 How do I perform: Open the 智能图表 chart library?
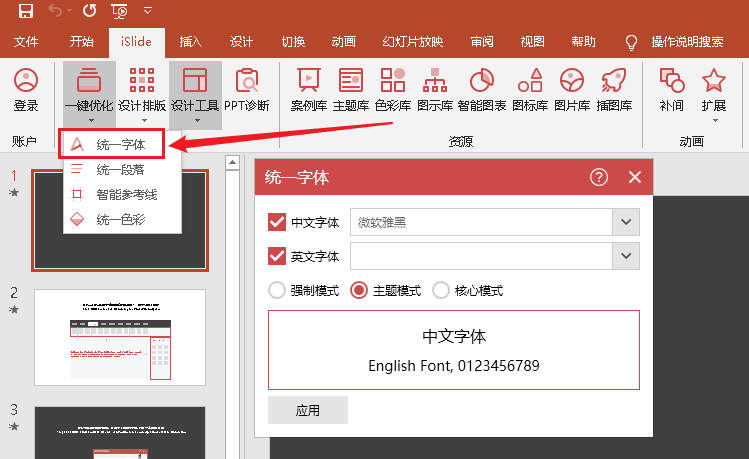coord(482,89)
